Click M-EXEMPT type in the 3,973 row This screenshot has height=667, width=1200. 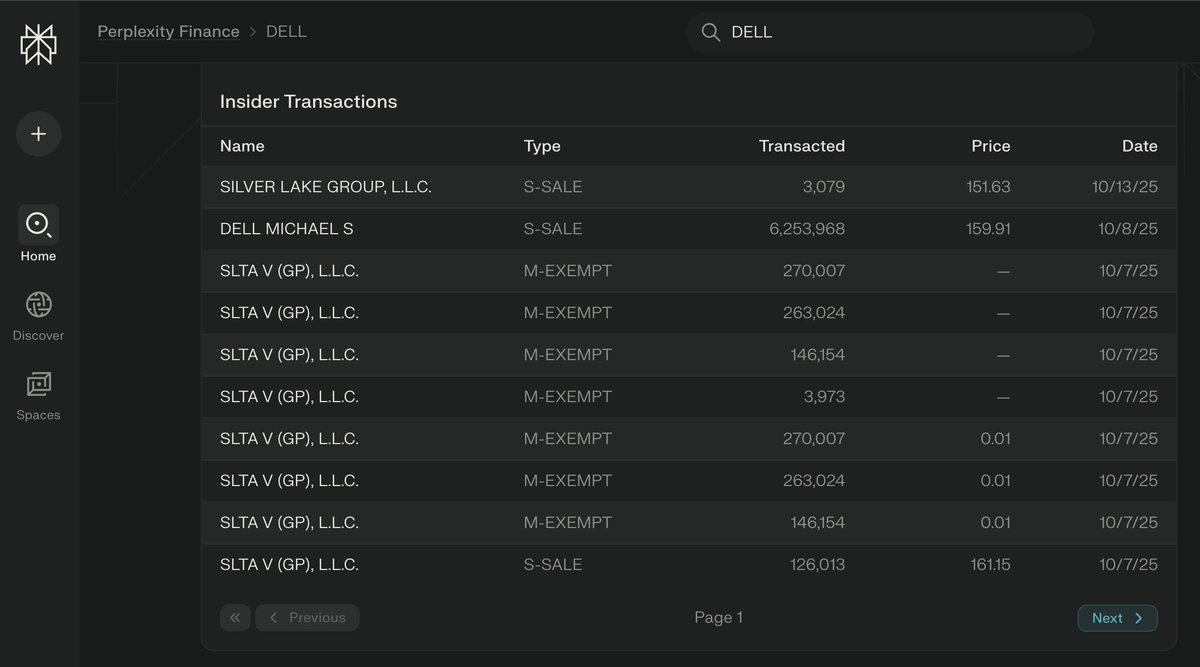click(568, 397)
